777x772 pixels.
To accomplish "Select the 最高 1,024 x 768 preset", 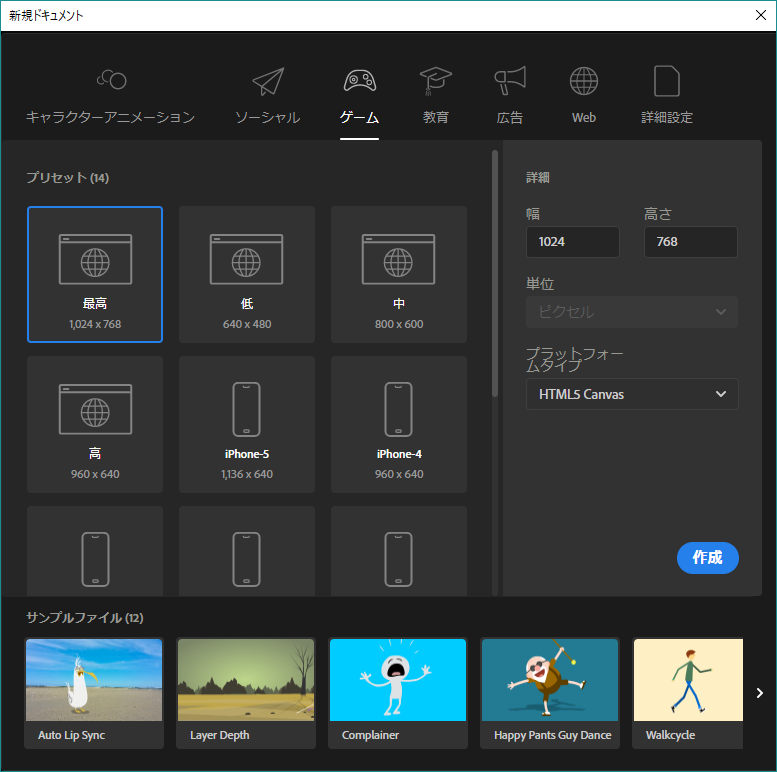I will coord(95,275).
